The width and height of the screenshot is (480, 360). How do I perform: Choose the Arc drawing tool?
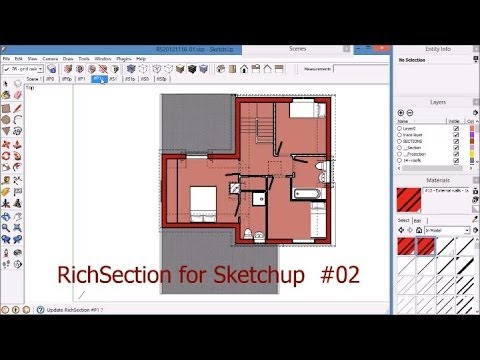click(x=18, y=120)
